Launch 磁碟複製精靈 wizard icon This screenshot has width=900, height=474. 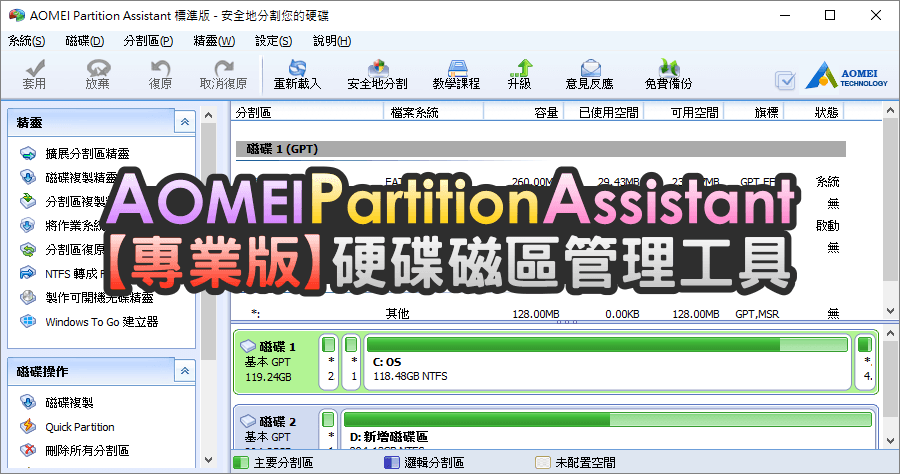[x=28, y=177]
